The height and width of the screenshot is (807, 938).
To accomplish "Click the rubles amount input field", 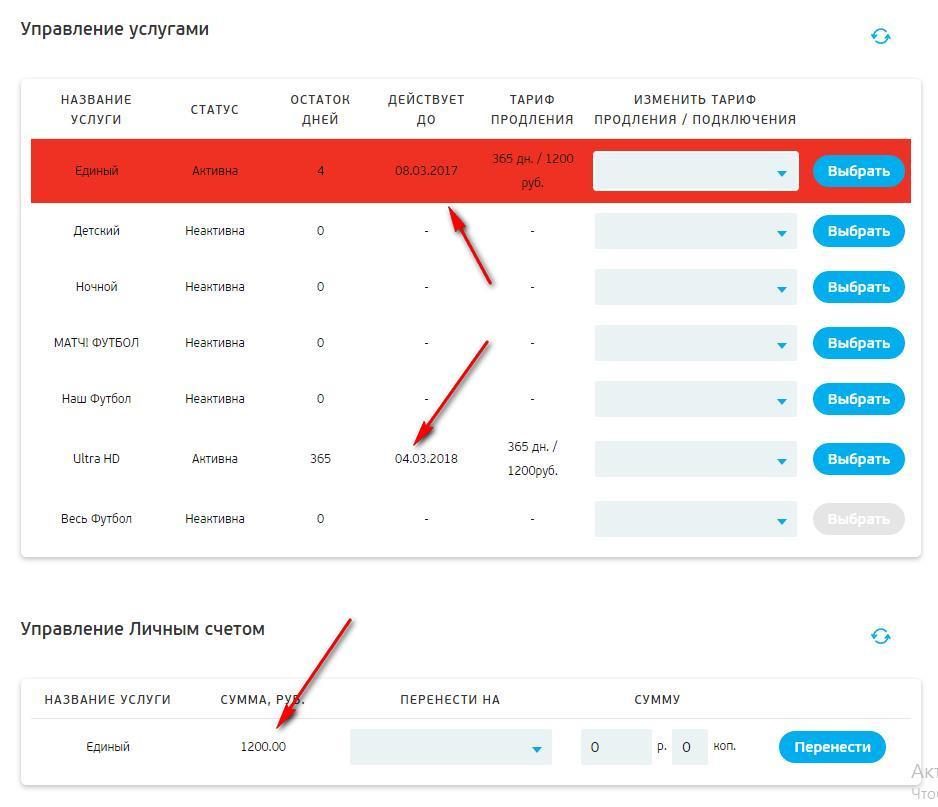I will click(615, 747).
